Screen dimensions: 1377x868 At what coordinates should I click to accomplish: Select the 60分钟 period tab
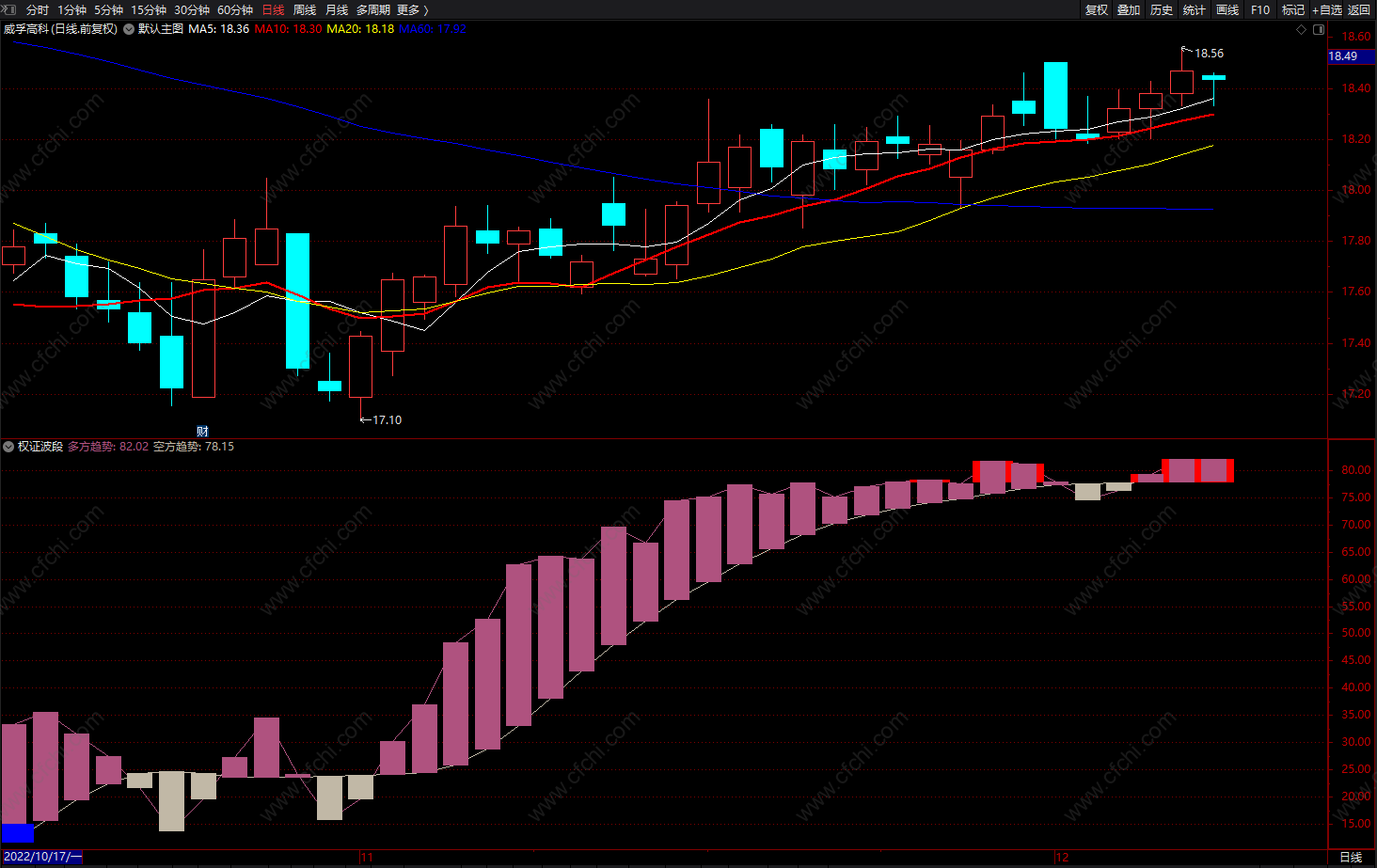[235, 9]
